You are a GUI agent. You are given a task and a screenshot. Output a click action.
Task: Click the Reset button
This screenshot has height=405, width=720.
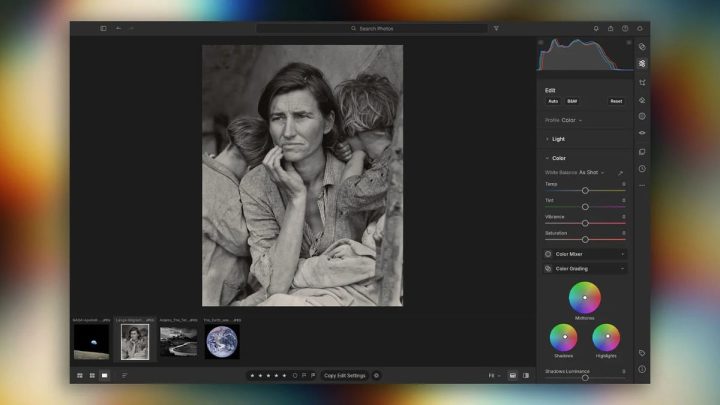click(x=616, y=101)
